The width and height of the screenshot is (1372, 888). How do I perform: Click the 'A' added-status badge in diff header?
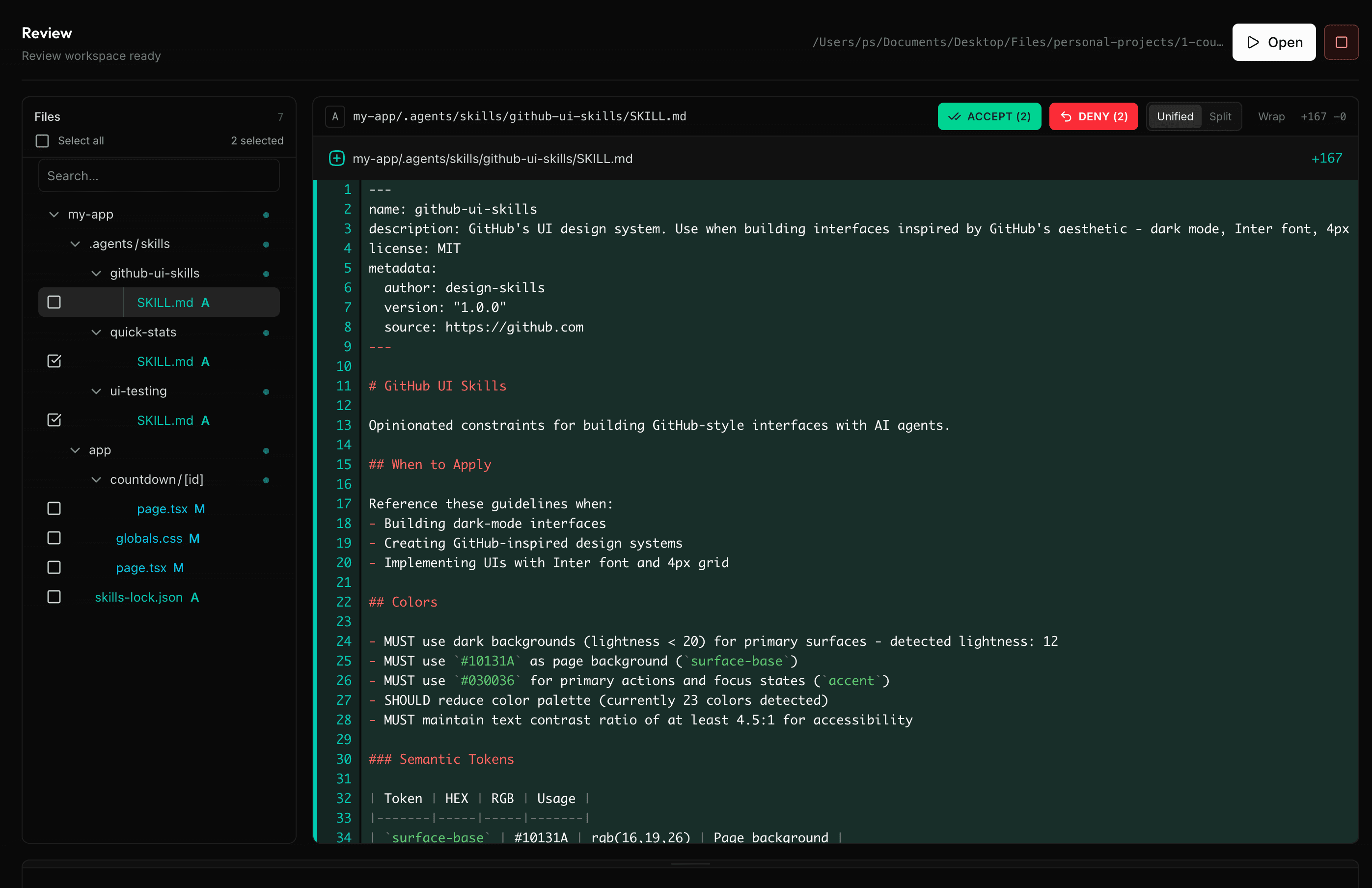pyautogui.click(x=335, y=116)
